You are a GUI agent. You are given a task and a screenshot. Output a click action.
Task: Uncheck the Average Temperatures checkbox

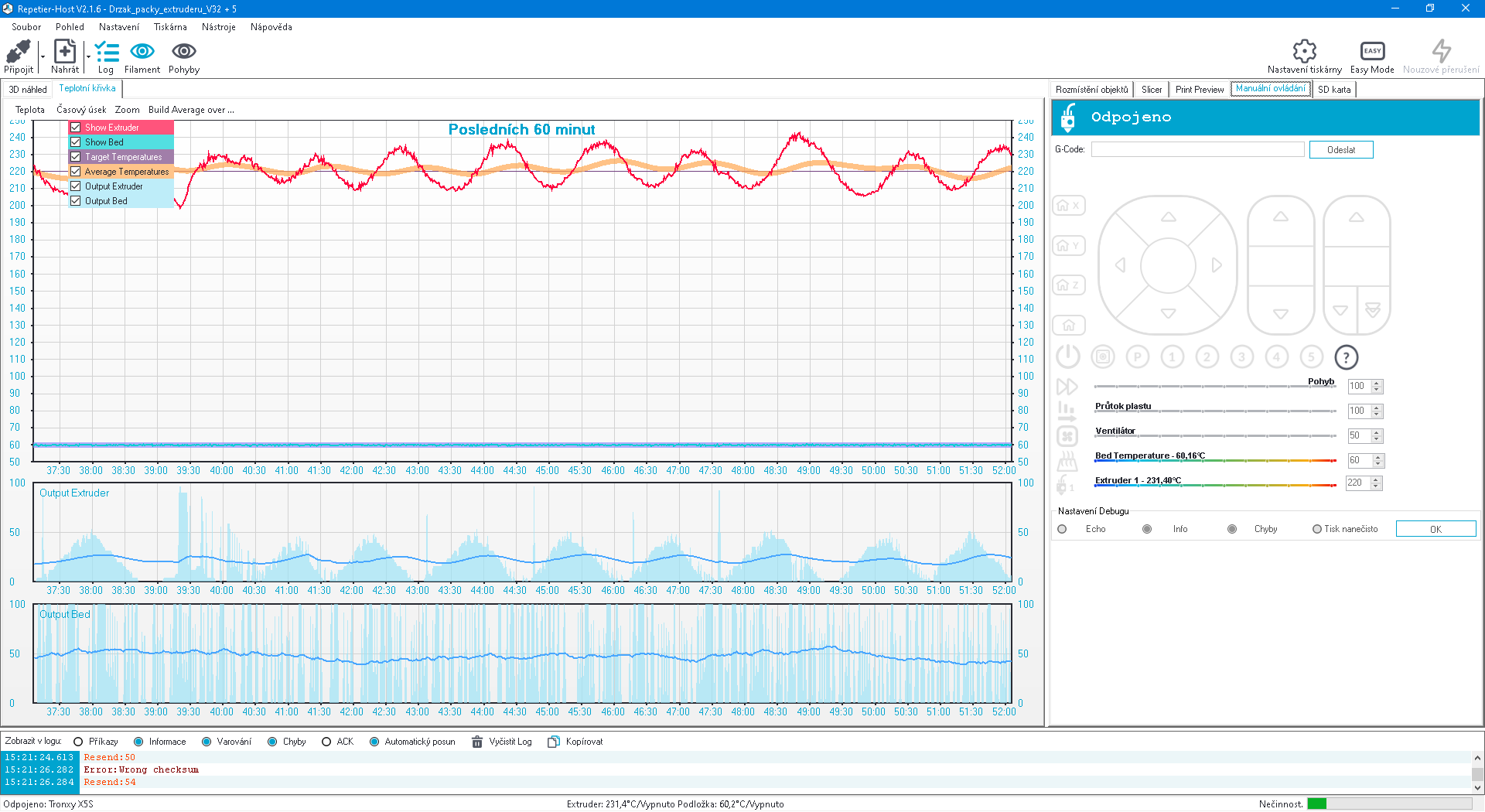click(76, 172)
